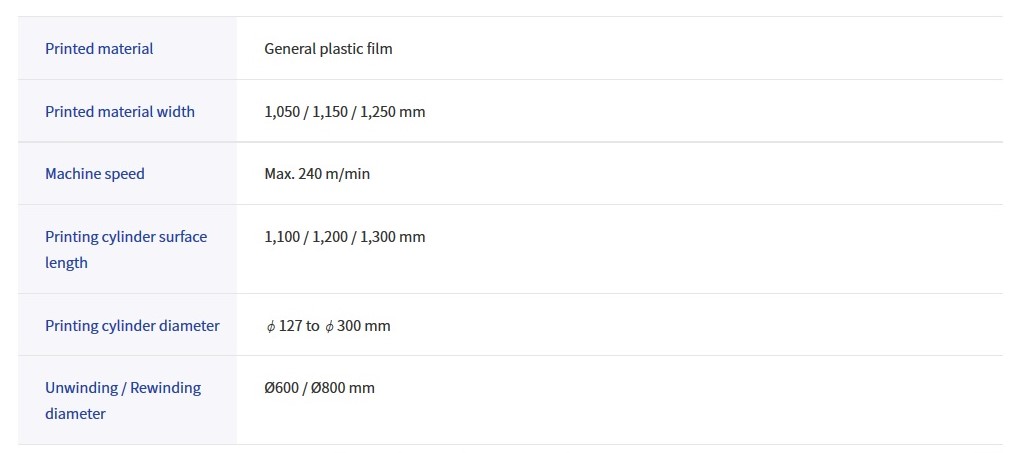Screen dimensions: 1009x453
Task: Click the word "to" in the cylinder diameter range
Action: (x=313, y=326)
